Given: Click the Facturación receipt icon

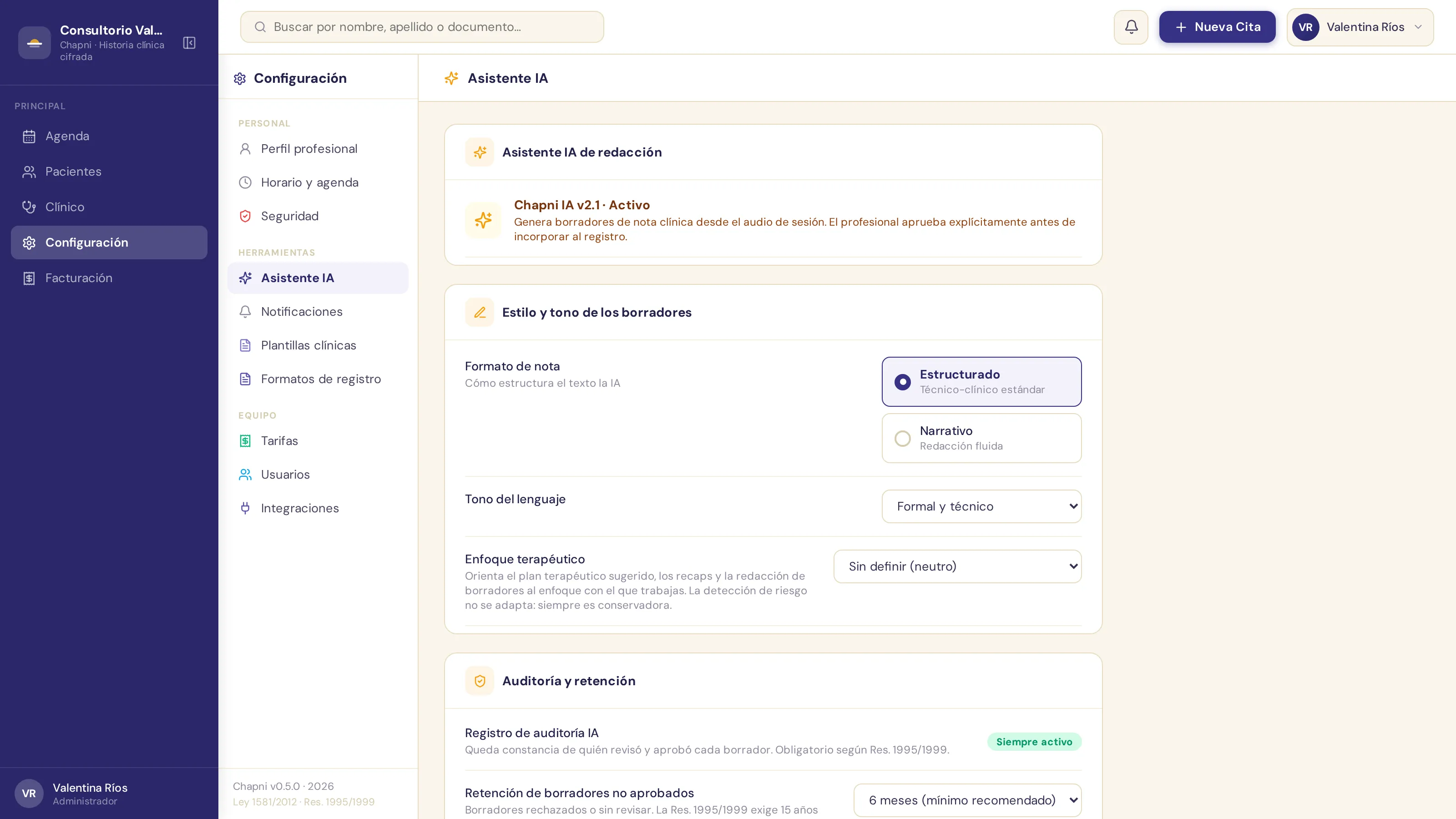Looking at the screenshot, I should click(x=29, y=278).
